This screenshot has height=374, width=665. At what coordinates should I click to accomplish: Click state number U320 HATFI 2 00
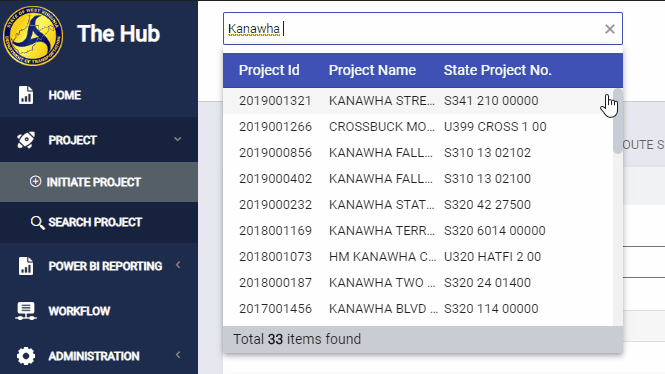492,257
